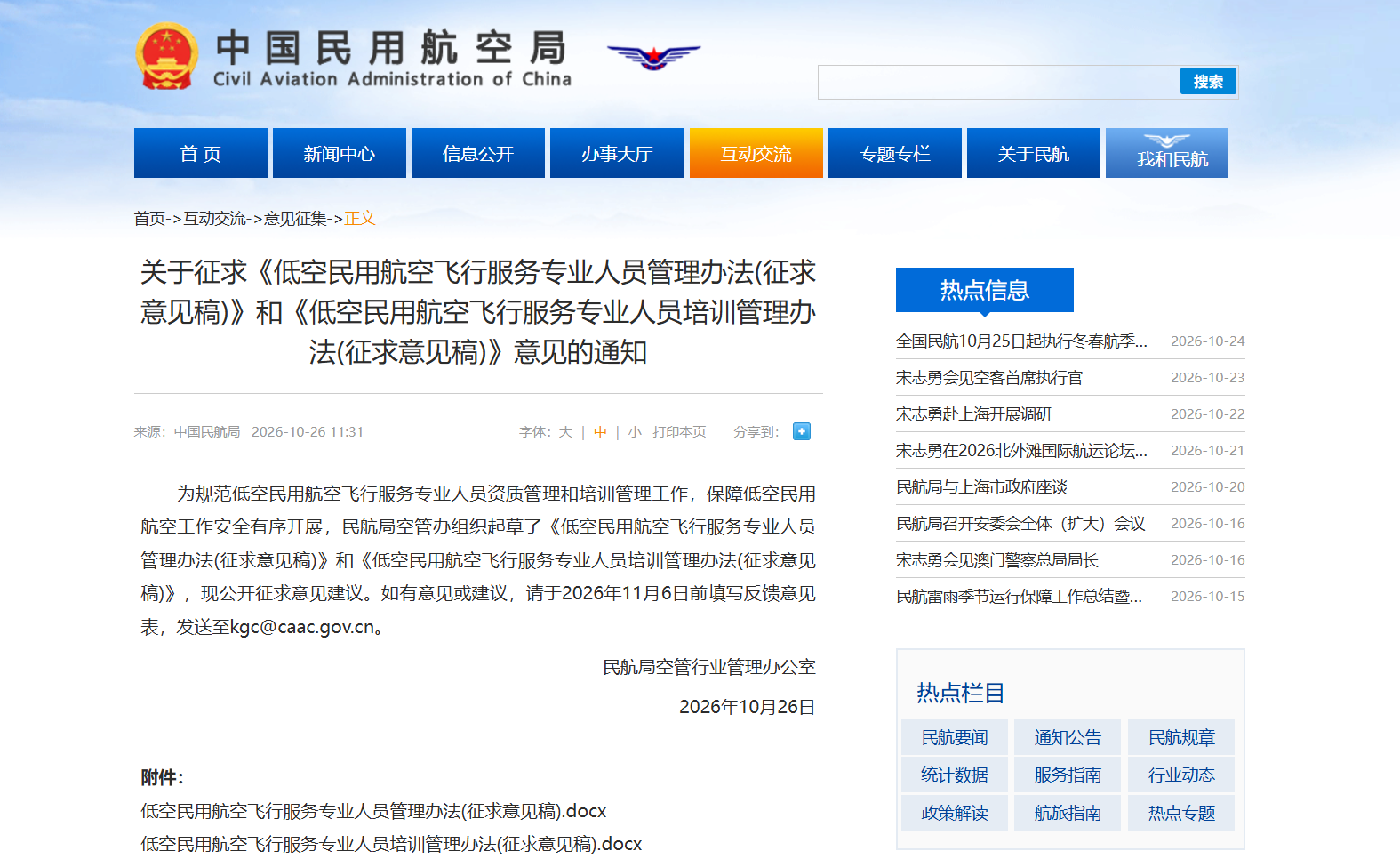Open the 通知公告 hot column
This screenshot has width=1400, height=859.
point(1068,737)
